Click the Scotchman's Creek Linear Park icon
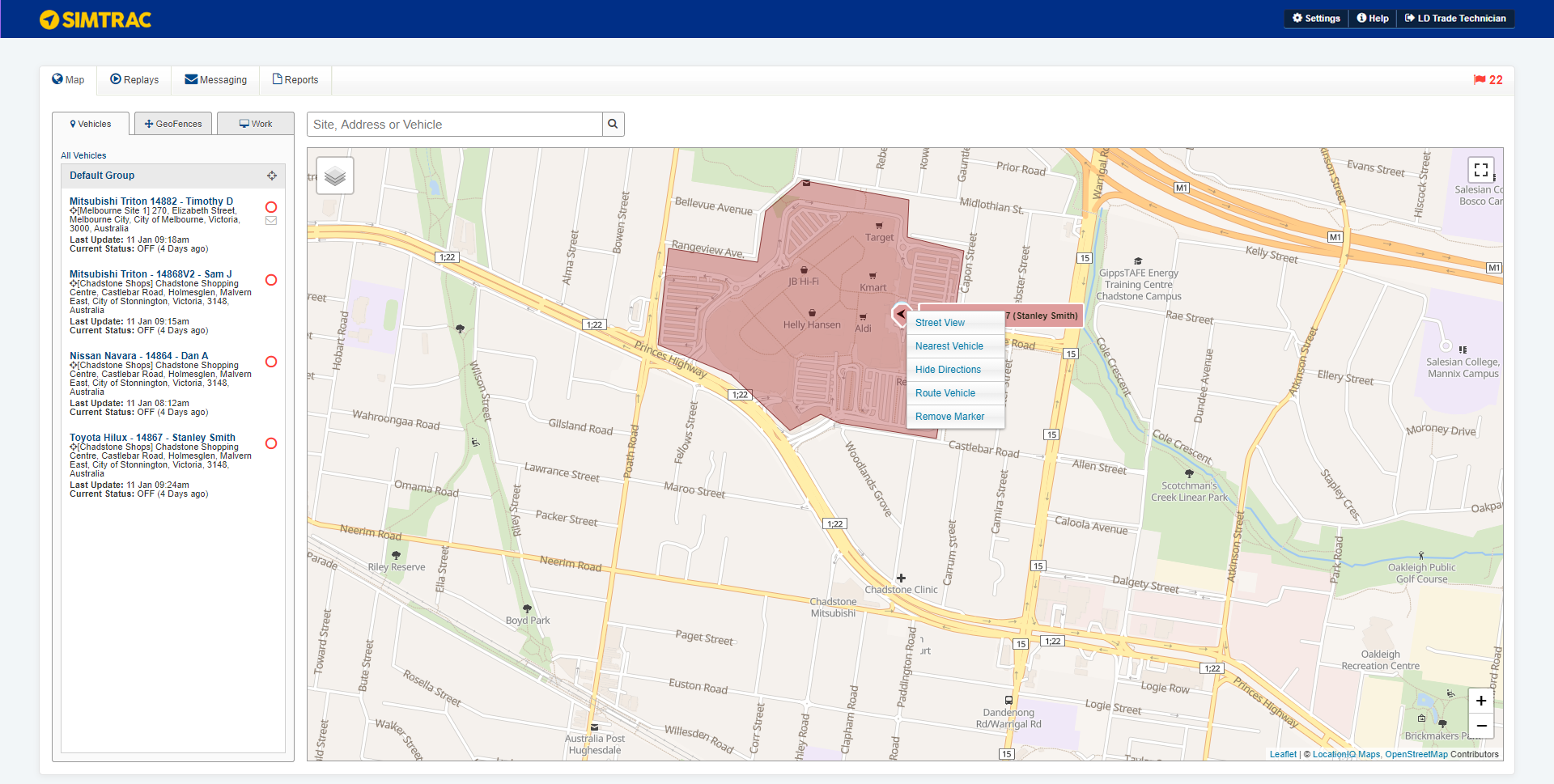The height and width of the screenshot is (784, 1554). click(x=1189, y=474)
